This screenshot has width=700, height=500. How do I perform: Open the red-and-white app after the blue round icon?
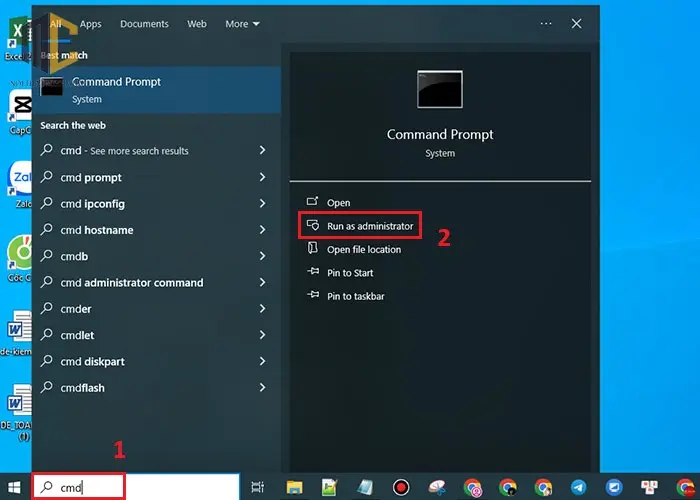(649, 487)
